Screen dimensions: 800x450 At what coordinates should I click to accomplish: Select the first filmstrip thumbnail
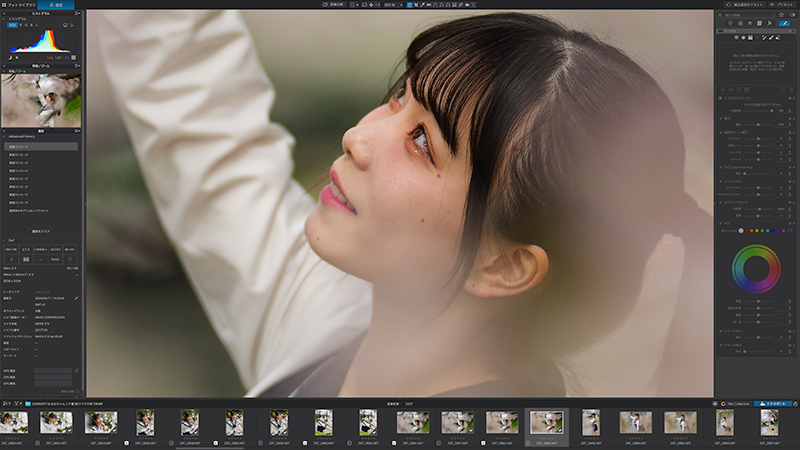tap(14, 423)
